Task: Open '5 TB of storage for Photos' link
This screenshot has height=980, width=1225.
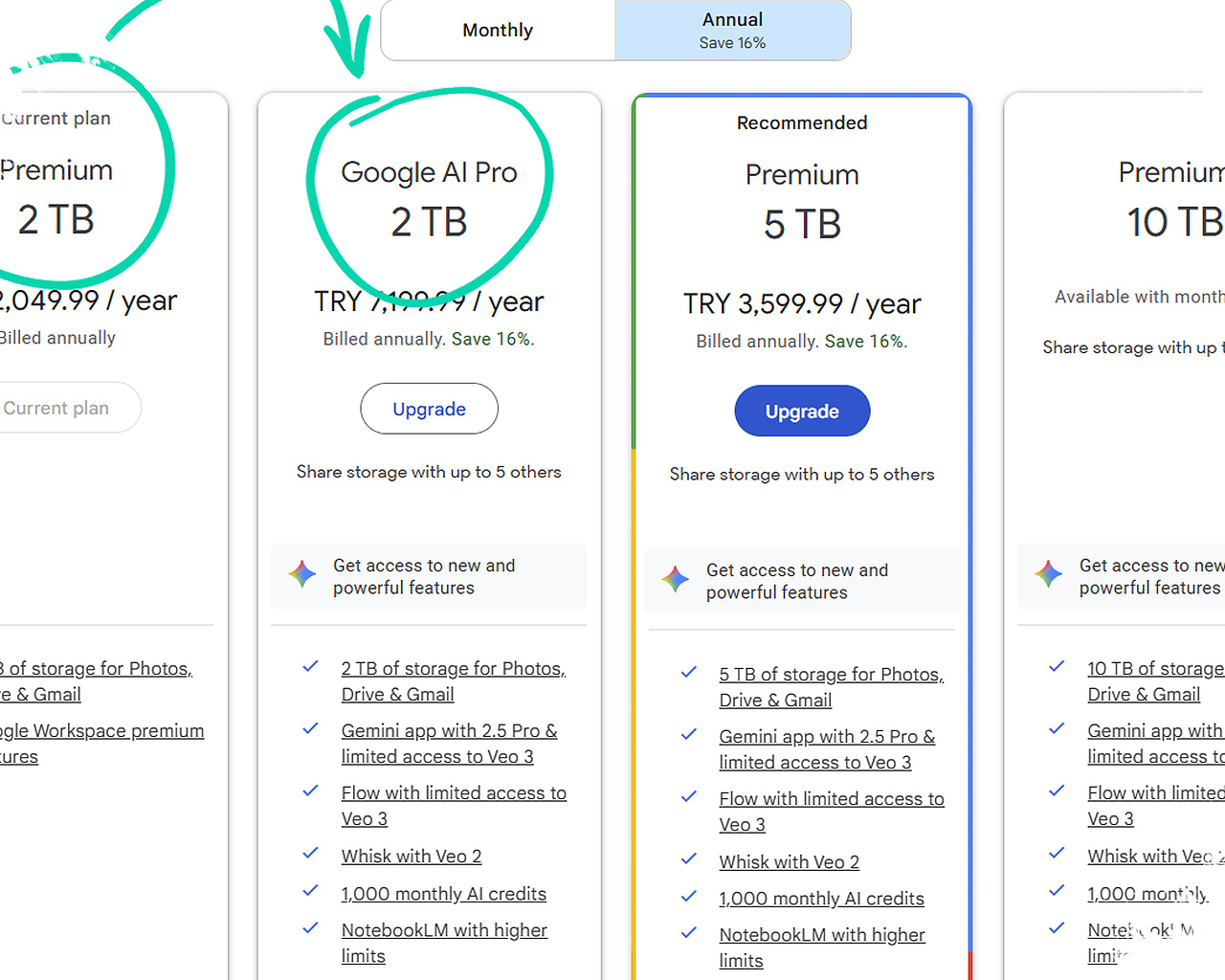Action: pyautogui.click(x=832, y=687)
